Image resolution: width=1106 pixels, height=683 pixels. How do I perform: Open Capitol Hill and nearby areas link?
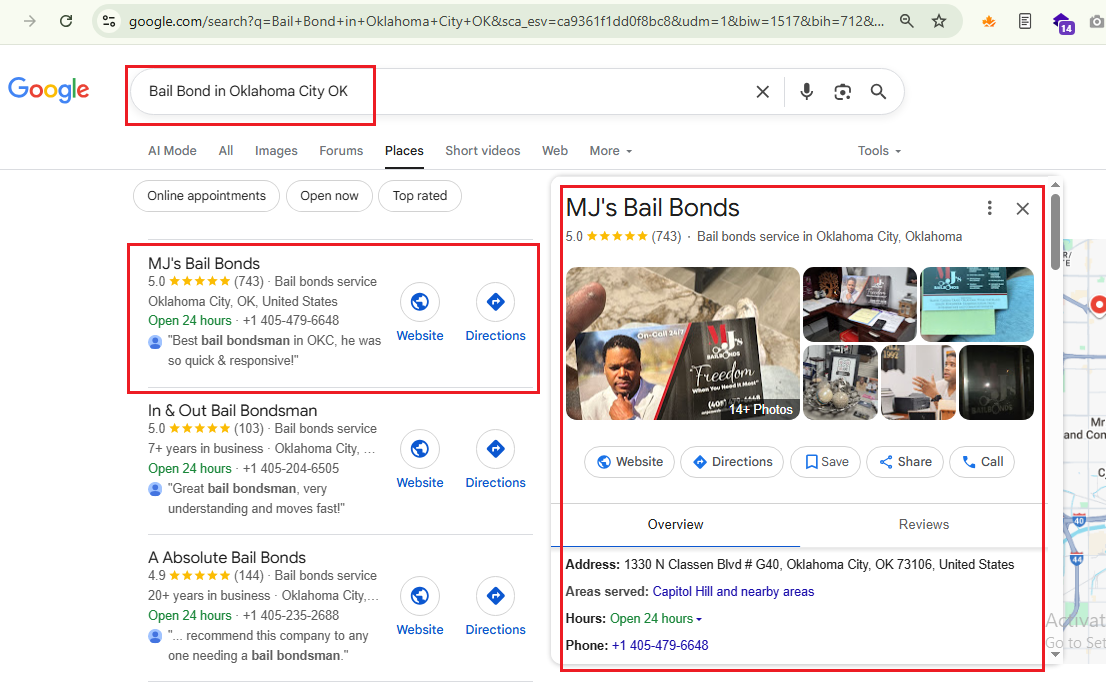coord(733,591)
